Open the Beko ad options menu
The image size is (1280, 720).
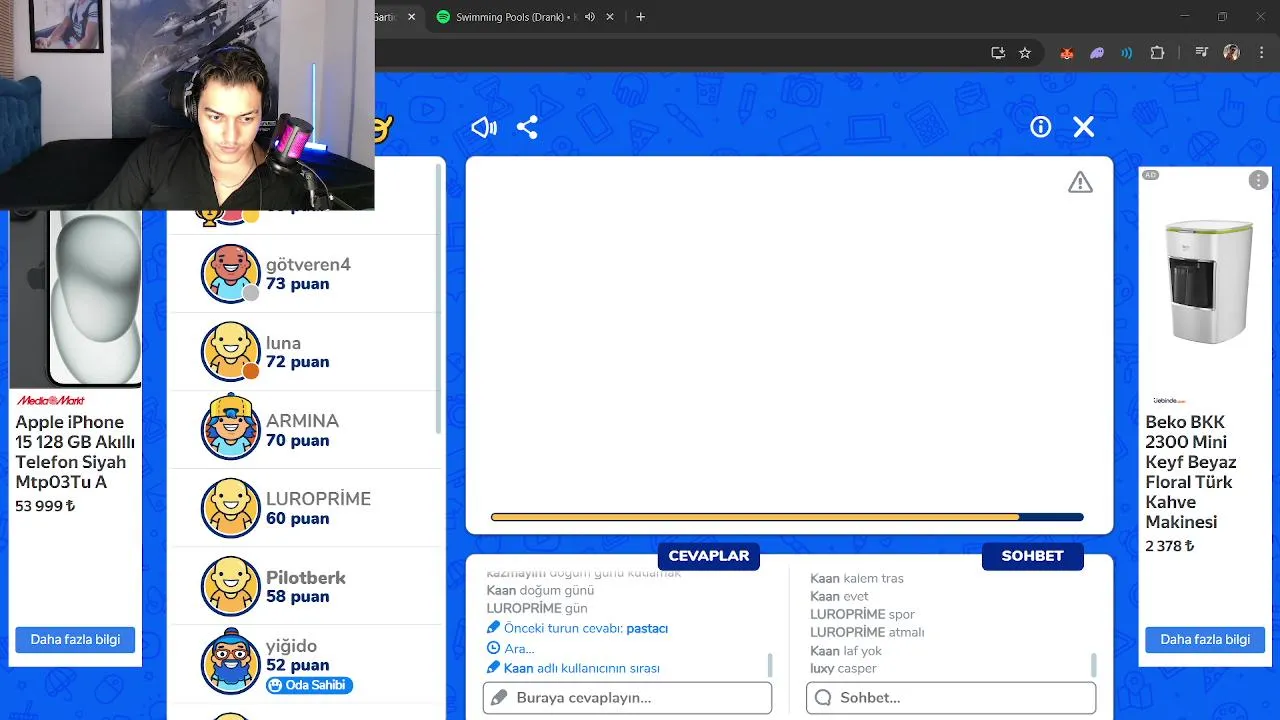(1258, 180)
